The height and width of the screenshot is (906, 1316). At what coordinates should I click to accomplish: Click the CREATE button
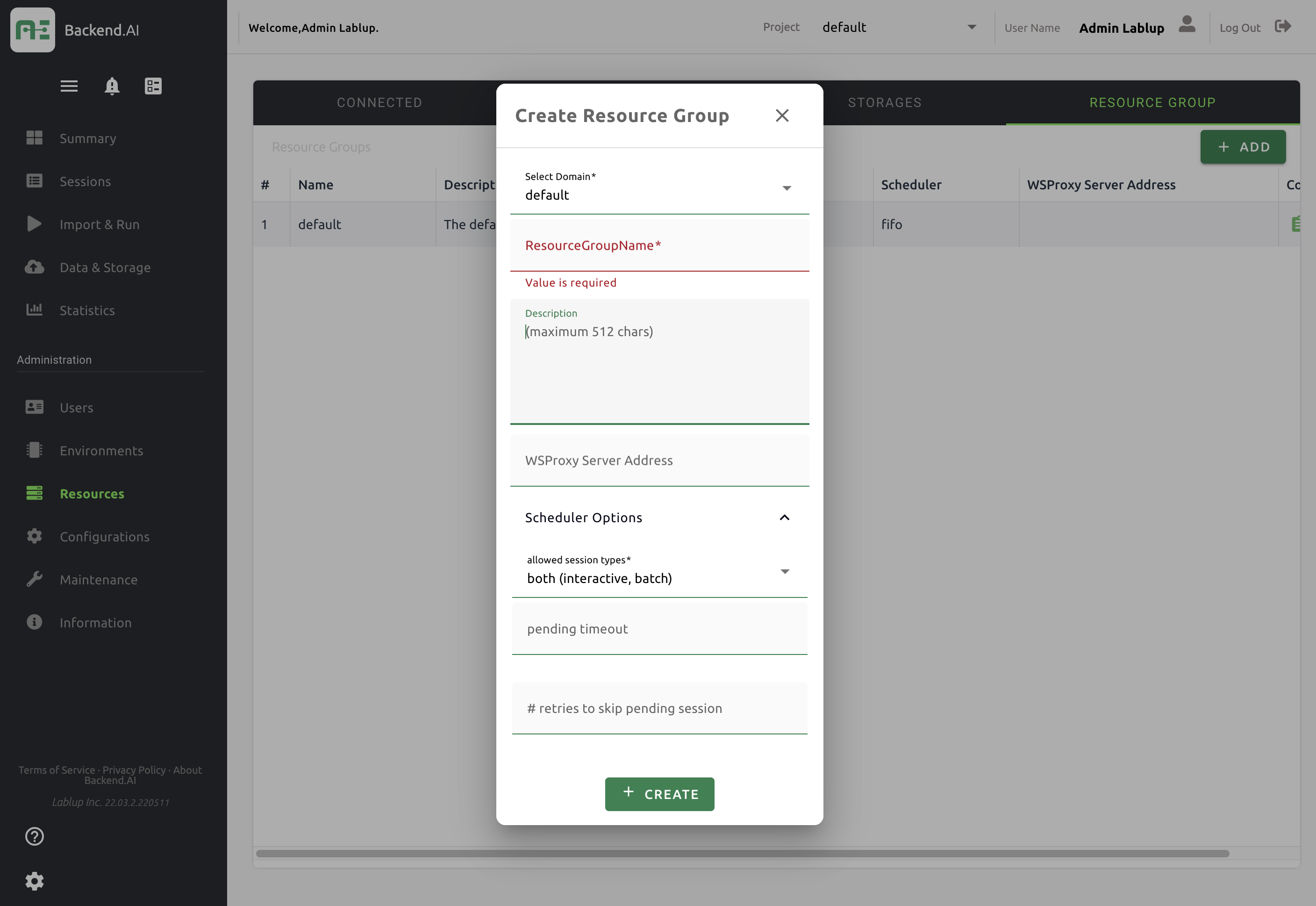pyautogui.click(x=659, y=794)
